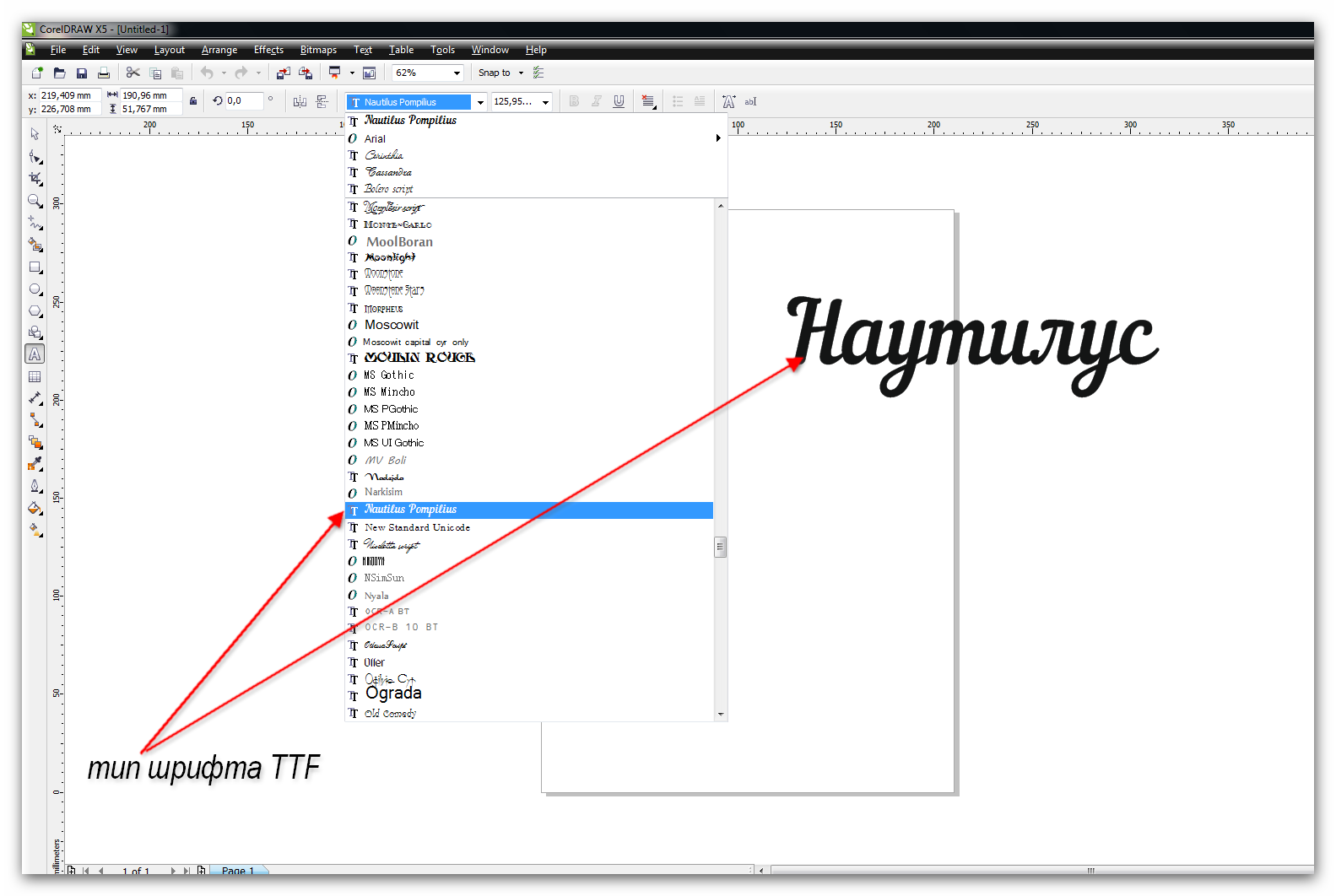Open the text alignment dropdown
The image size is (1336, 896).
648,101
